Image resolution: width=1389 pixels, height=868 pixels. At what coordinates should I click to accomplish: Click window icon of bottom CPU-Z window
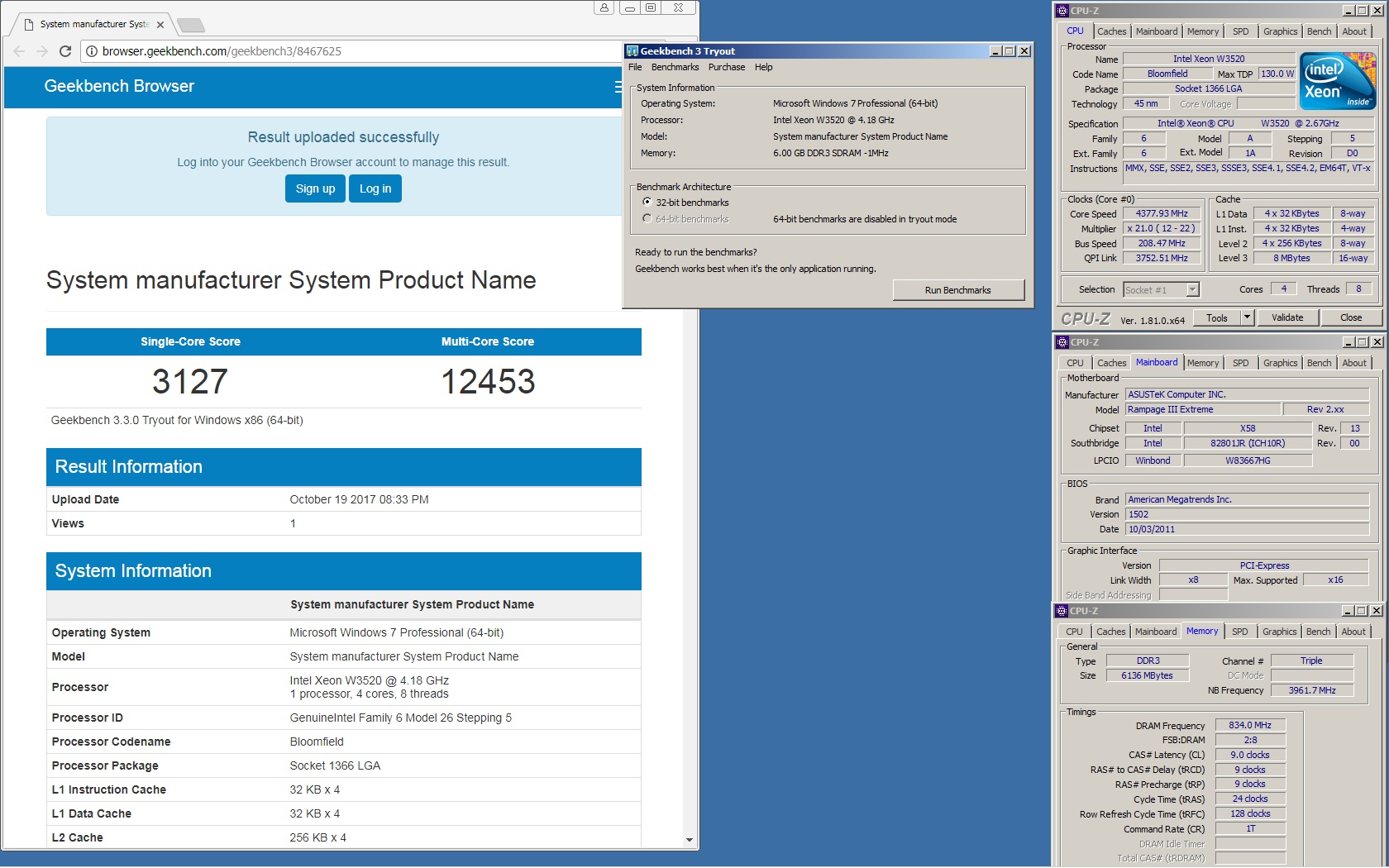pyautogui.click(x=1062, y=611)
